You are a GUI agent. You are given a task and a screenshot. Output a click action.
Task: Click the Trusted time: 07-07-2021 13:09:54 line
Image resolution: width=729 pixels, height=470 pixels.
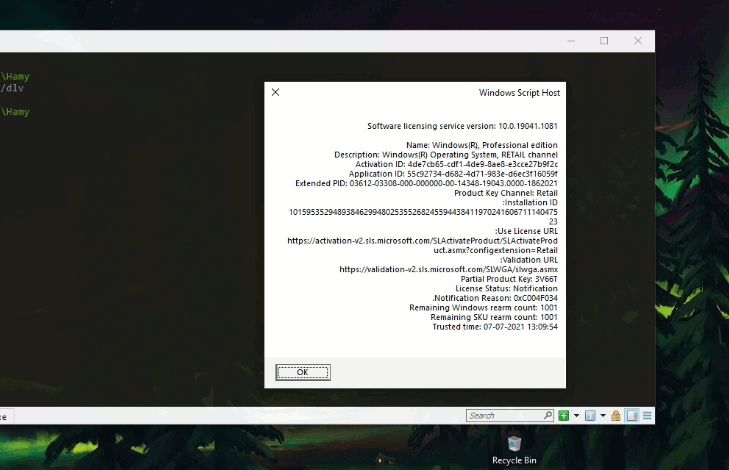pos(495,327)
